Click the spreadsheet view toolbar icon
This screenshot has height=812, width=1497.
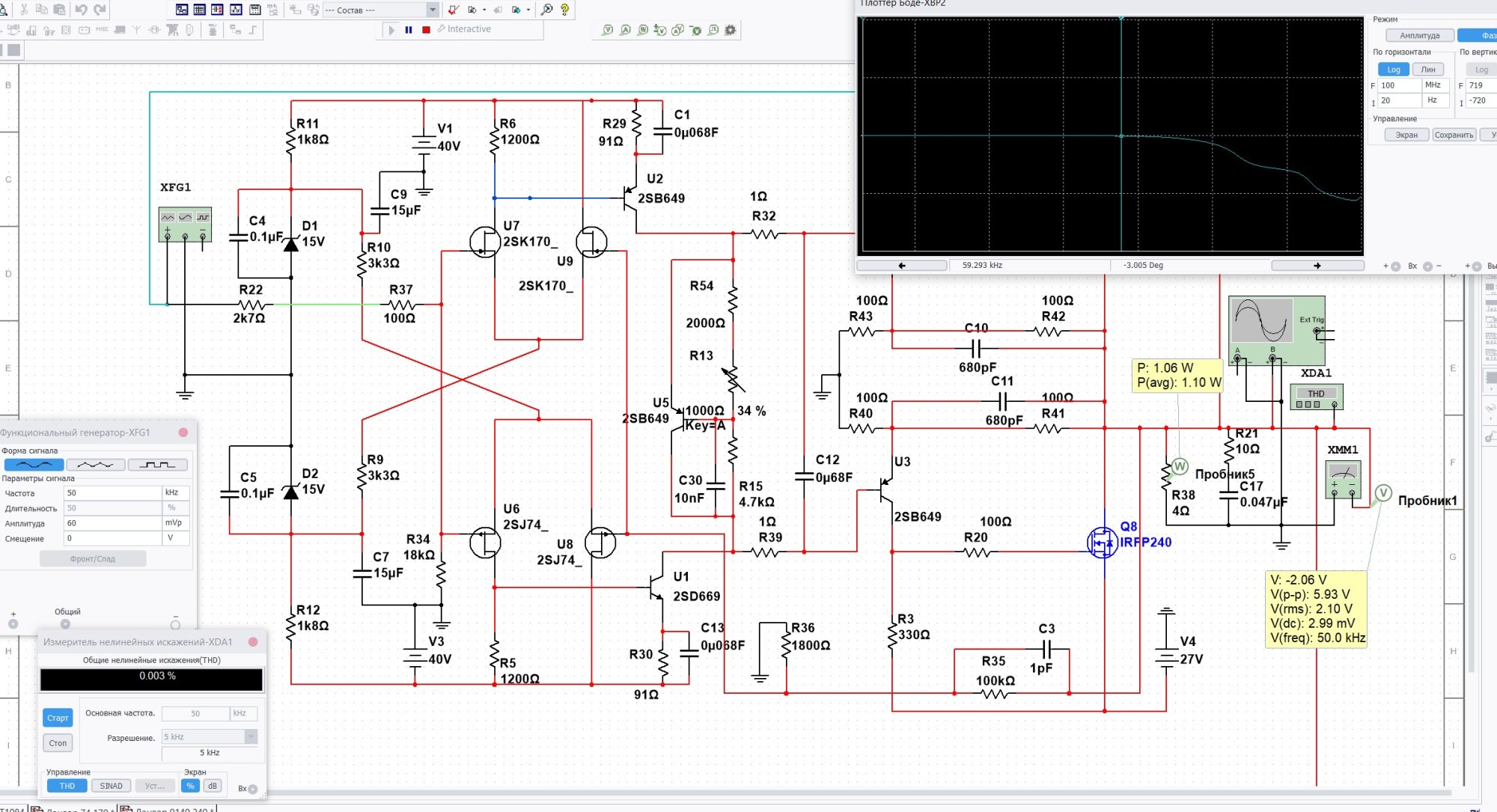[x=200, y=10]
